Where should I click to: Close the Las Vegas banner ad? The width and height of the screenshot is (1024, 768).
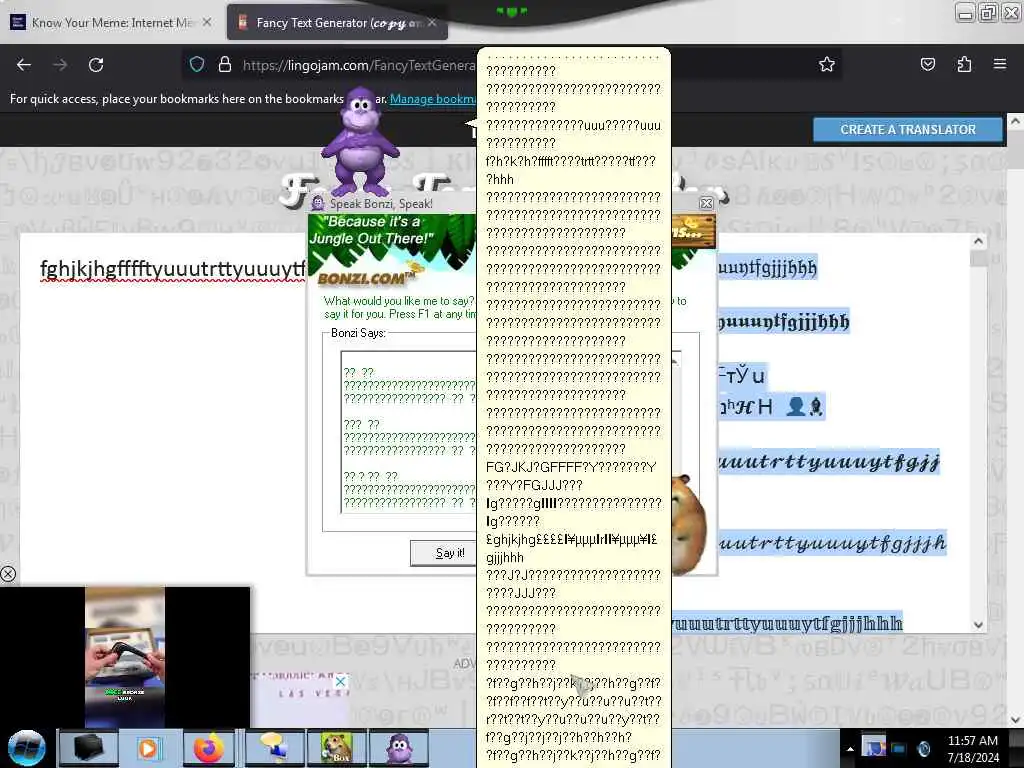(340, 682)
